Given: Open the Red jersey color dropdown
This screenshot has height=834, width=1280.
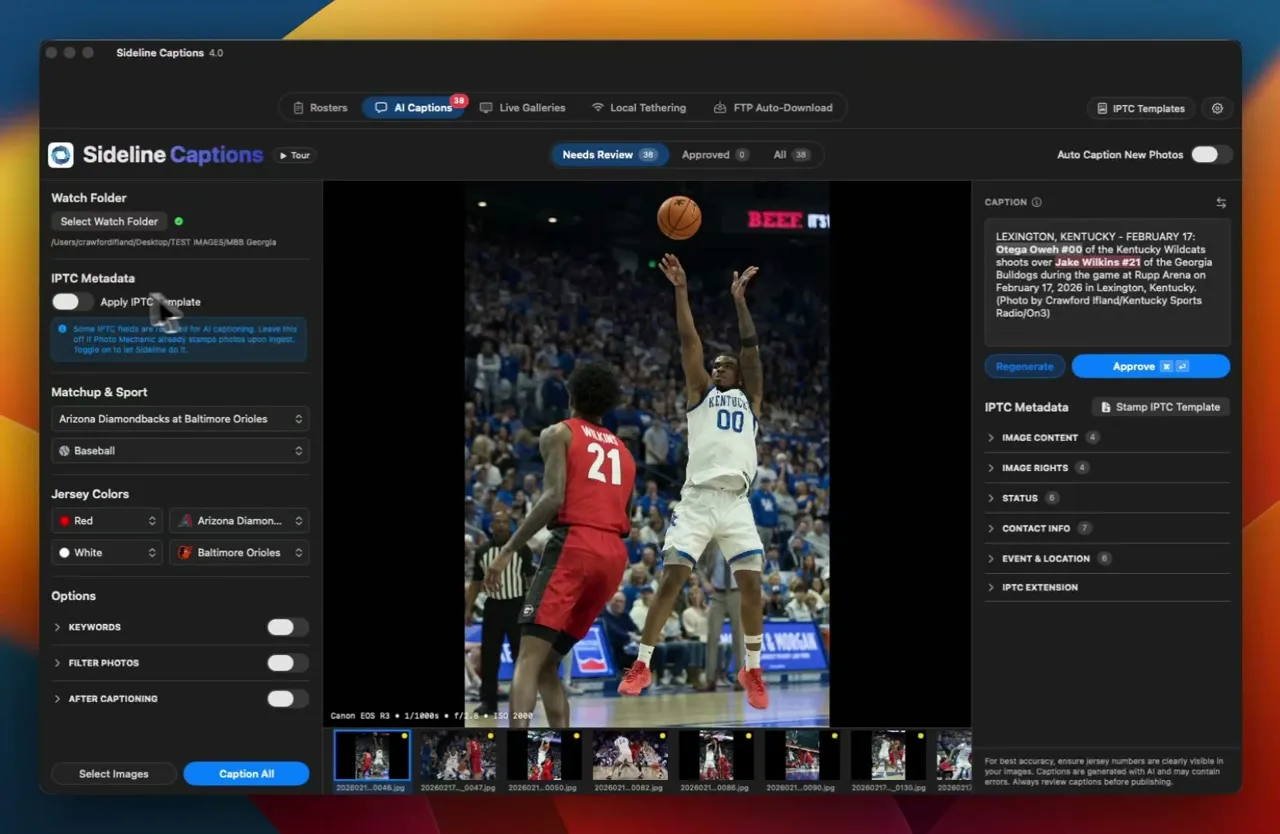Looking at the screenshot, I should (x=107, y=521).
